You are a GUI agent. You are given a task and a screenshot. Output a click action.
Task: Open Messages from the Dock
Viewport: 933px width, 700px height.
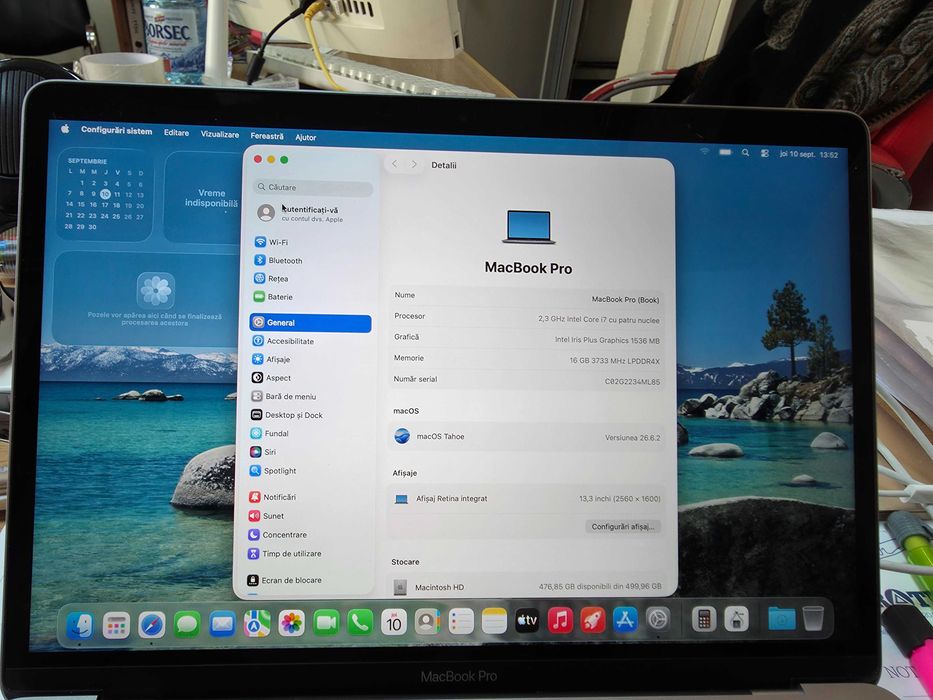pos(187,624)
